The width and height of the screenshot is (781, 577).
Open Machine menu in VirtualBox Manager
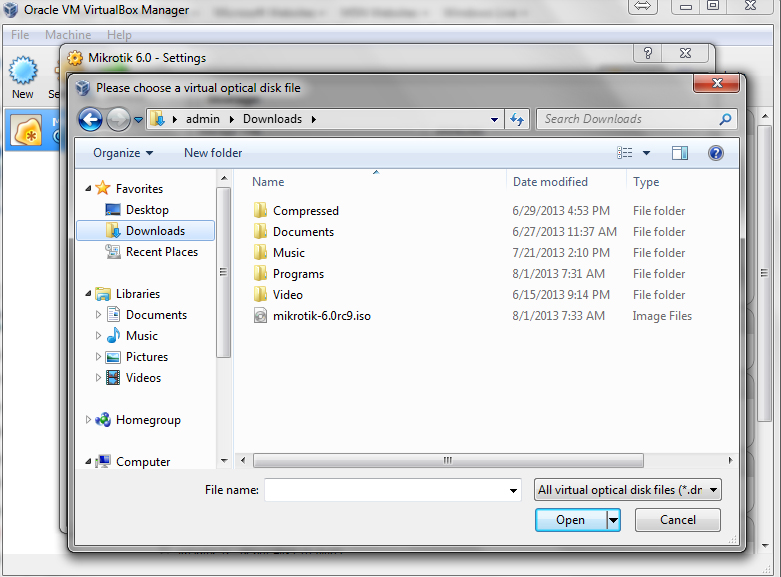(68, 35)
